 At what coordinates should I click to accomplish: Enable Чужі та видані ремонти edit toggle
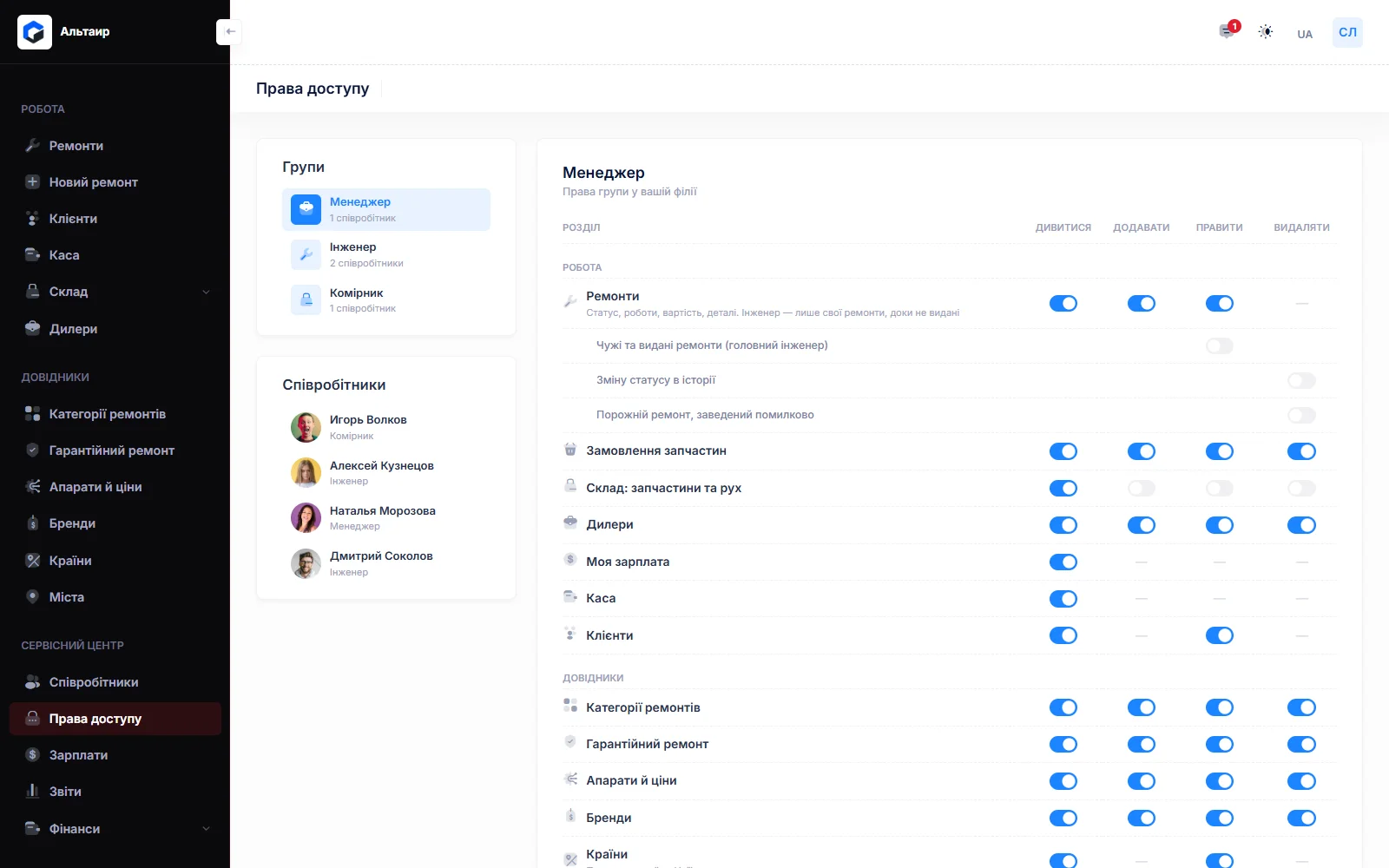(1220, 346)
